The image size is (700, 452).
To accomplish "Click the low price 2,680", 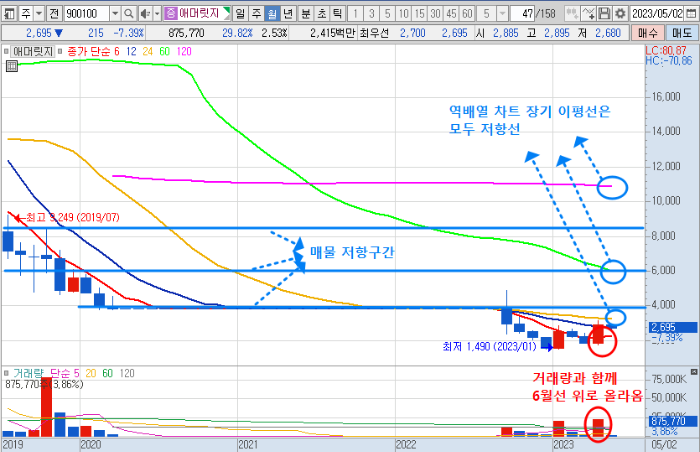I will 608,33.
